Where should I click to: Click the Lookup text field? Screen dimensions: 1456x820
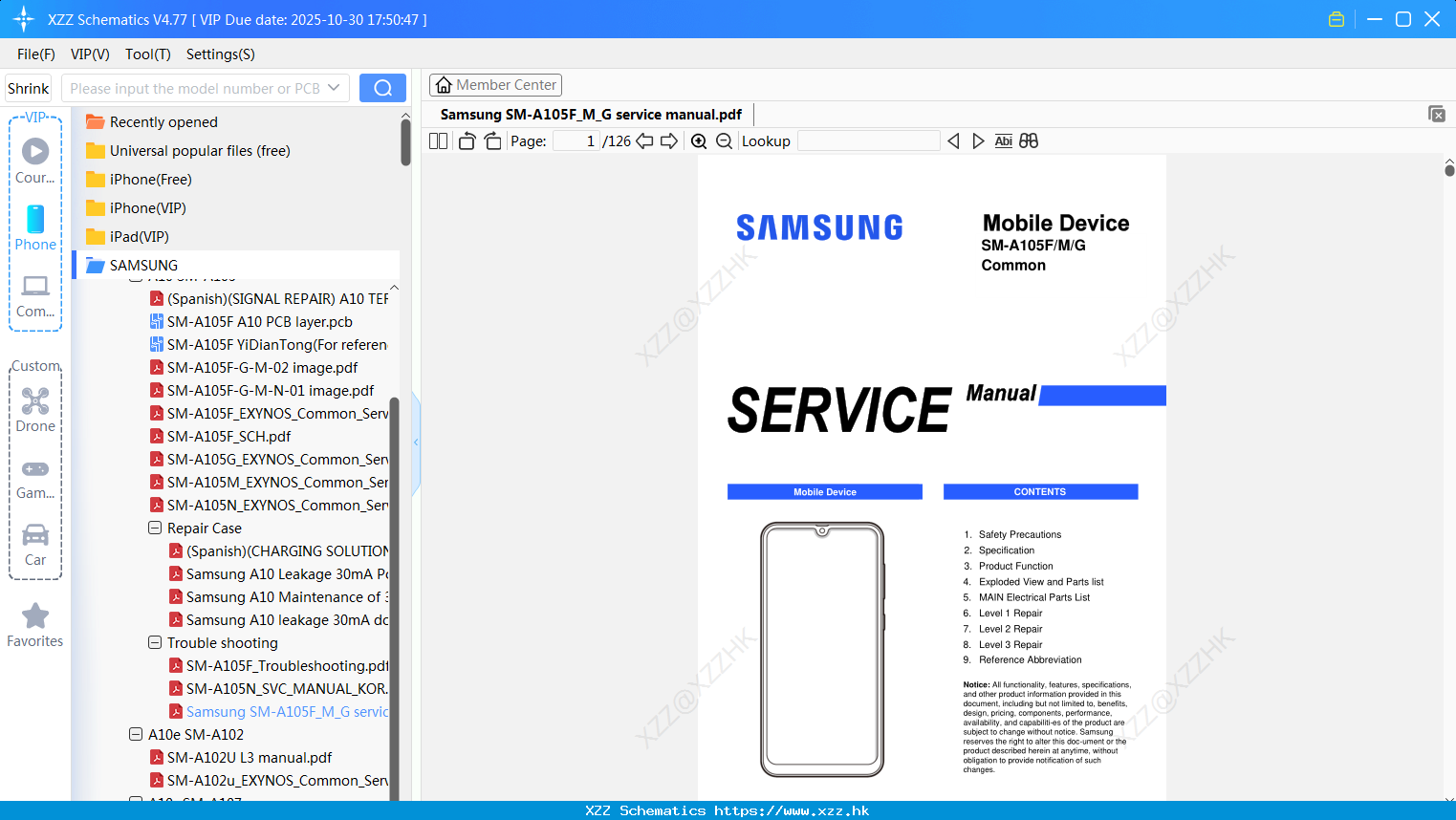click(868, 140)
